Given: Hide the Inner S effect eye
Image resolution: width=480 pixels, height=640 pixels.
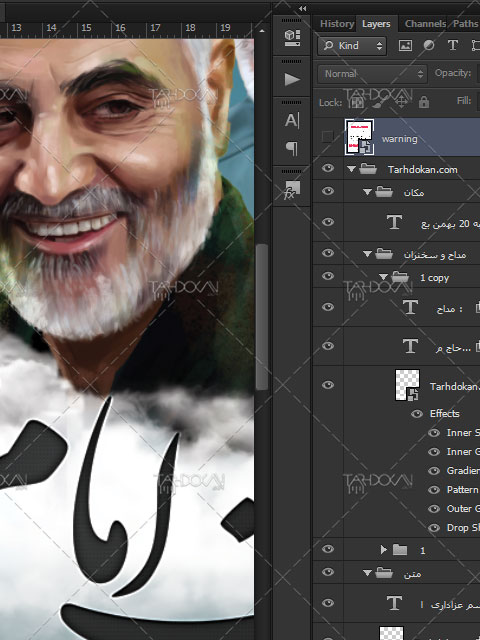Looking at the screenshot, I should [x=434, y=433].
